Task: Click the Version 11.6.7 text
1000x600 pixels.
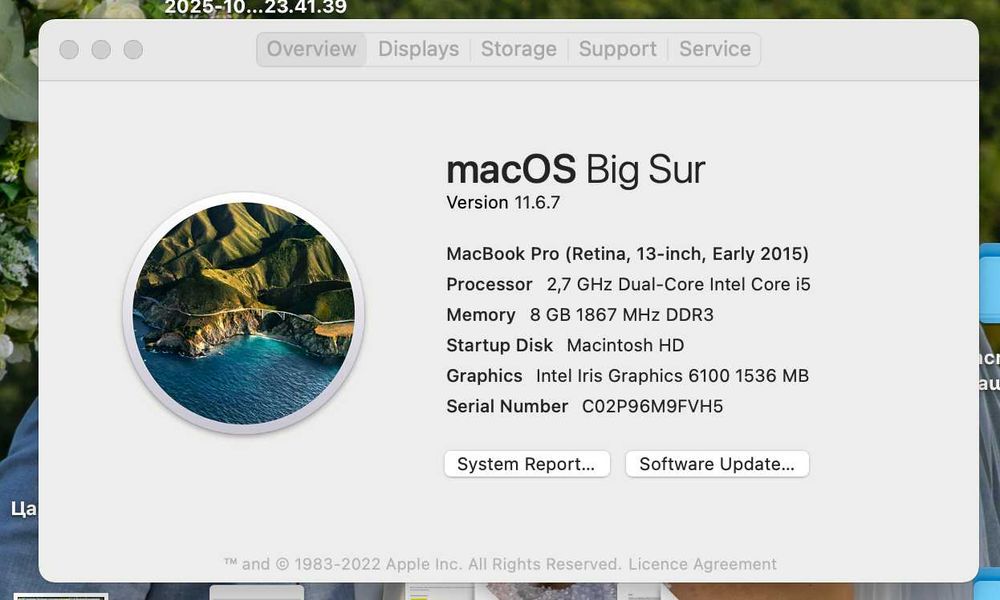Action: click(x=503, y=203)
